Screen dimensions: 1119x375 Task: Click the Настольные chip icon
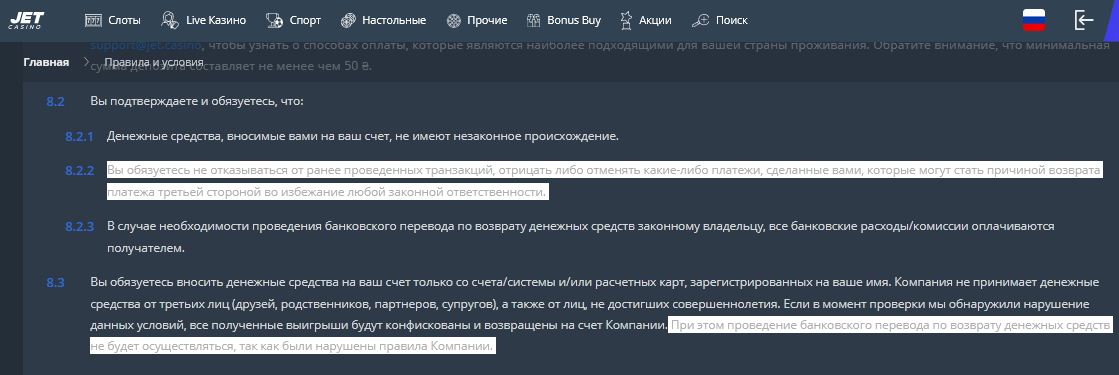pyautogui.click(x=348, y=20)
